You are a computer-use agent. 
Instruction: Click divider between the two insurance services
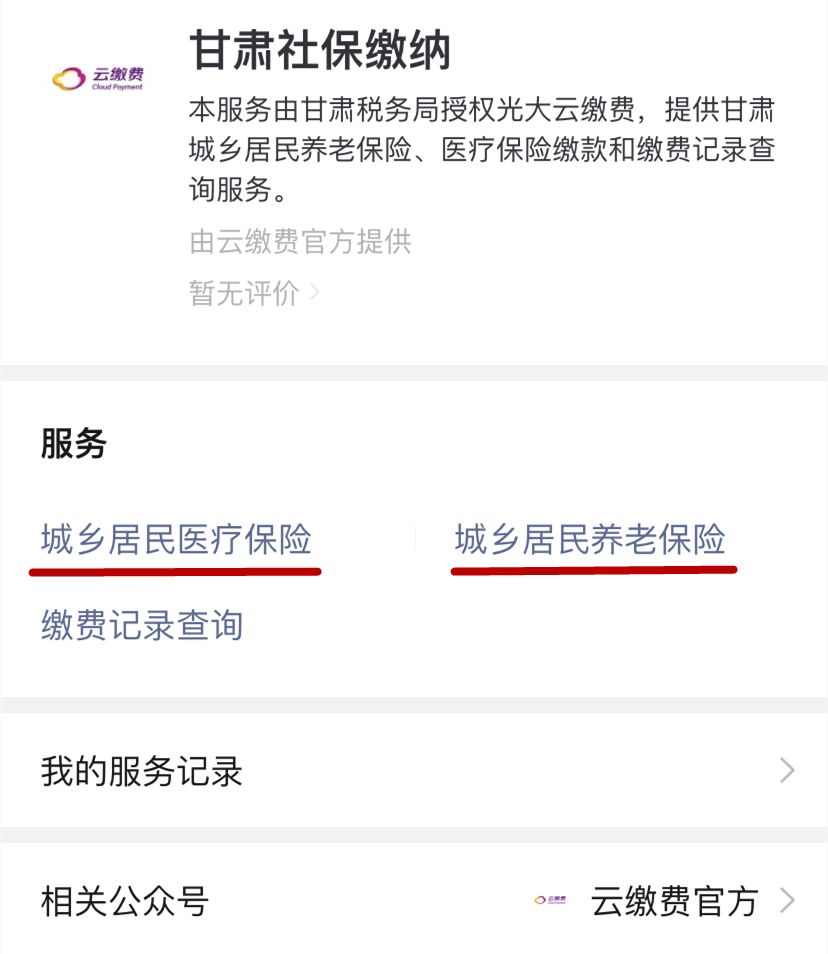(415, 538)
